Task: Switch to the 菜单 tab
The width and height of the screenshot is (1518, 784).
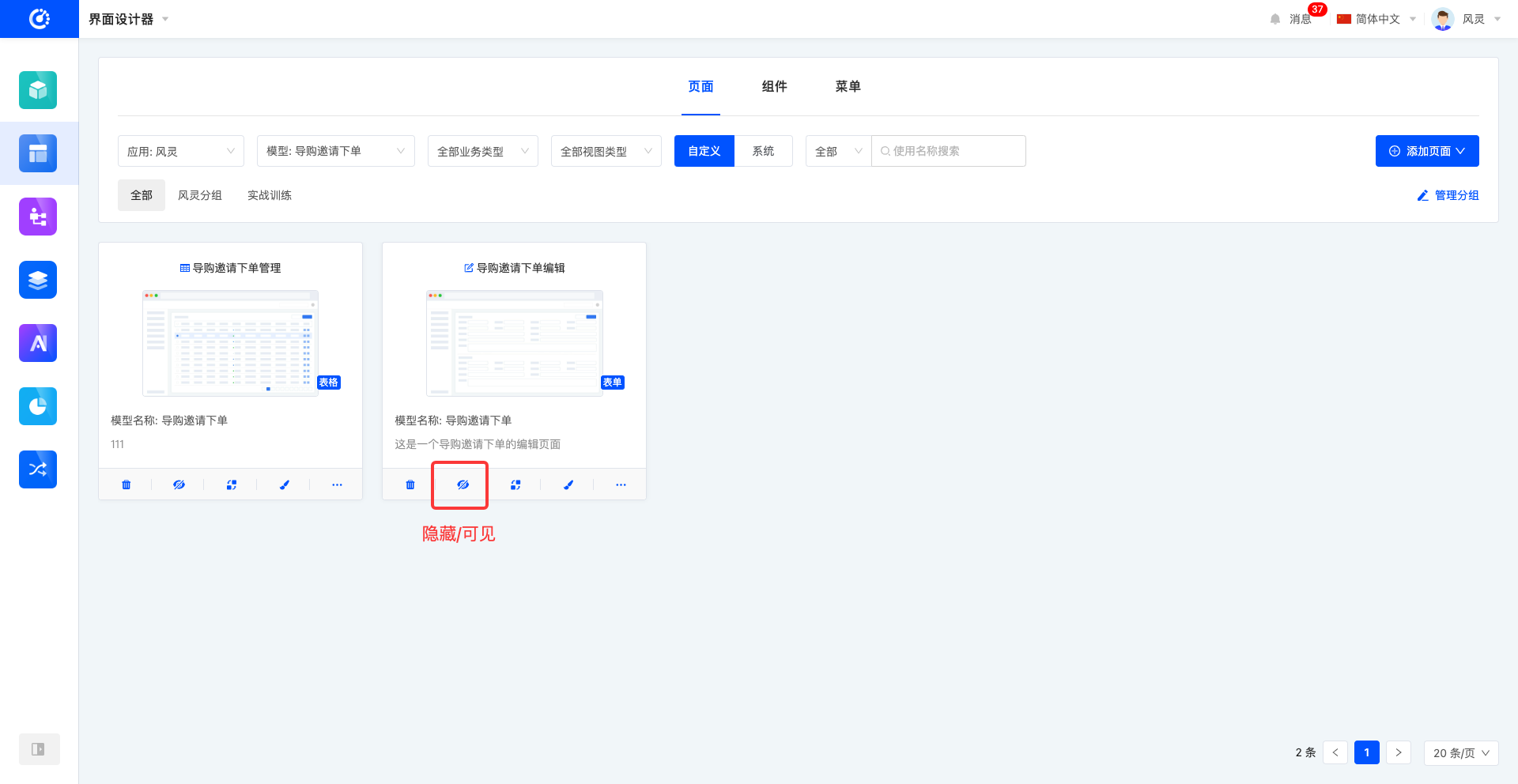Action: tap(848, 86)
